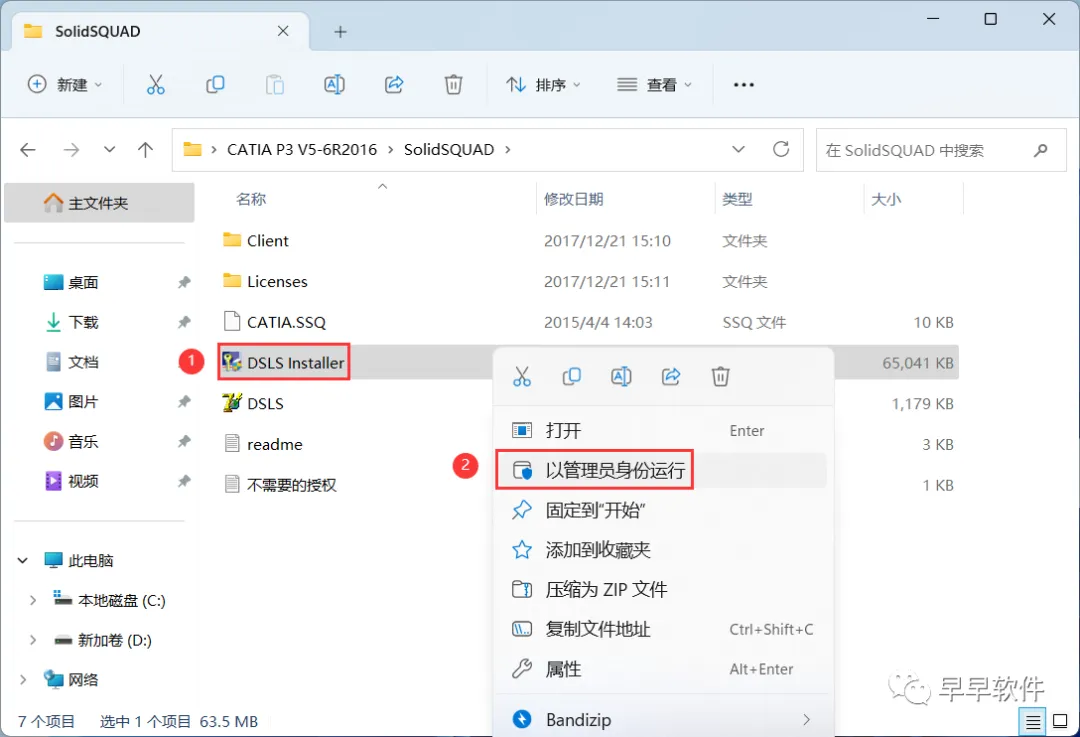Open Bandizip in the context menu
The height and width of the screenshot is (737, 1080).
pyautogui.click(x=662, y=720)
